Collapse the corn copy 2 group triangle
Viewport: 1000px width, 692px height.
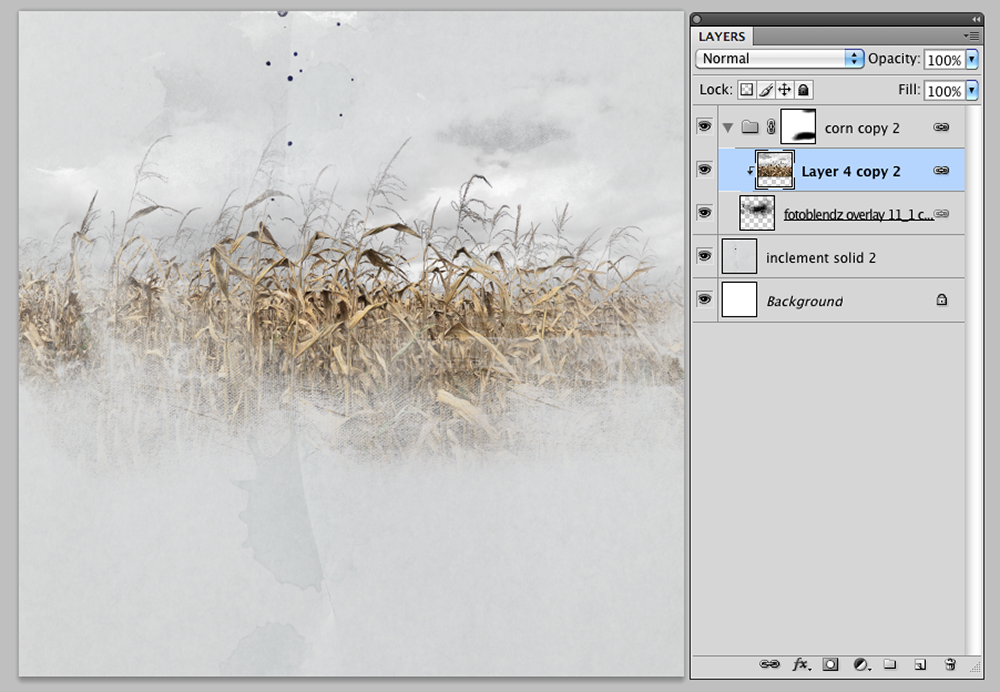pos(728,128)
